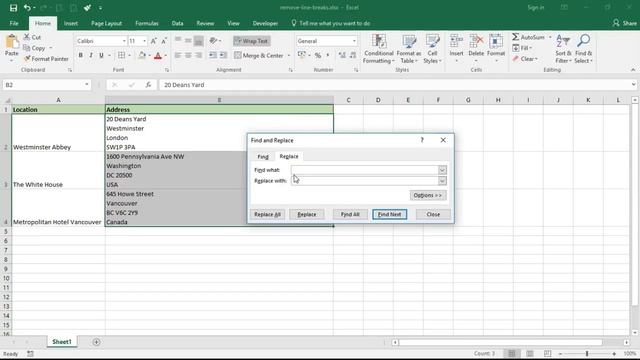
Task: Decrease font size with smaller A icon
Action: click(164, 41)
